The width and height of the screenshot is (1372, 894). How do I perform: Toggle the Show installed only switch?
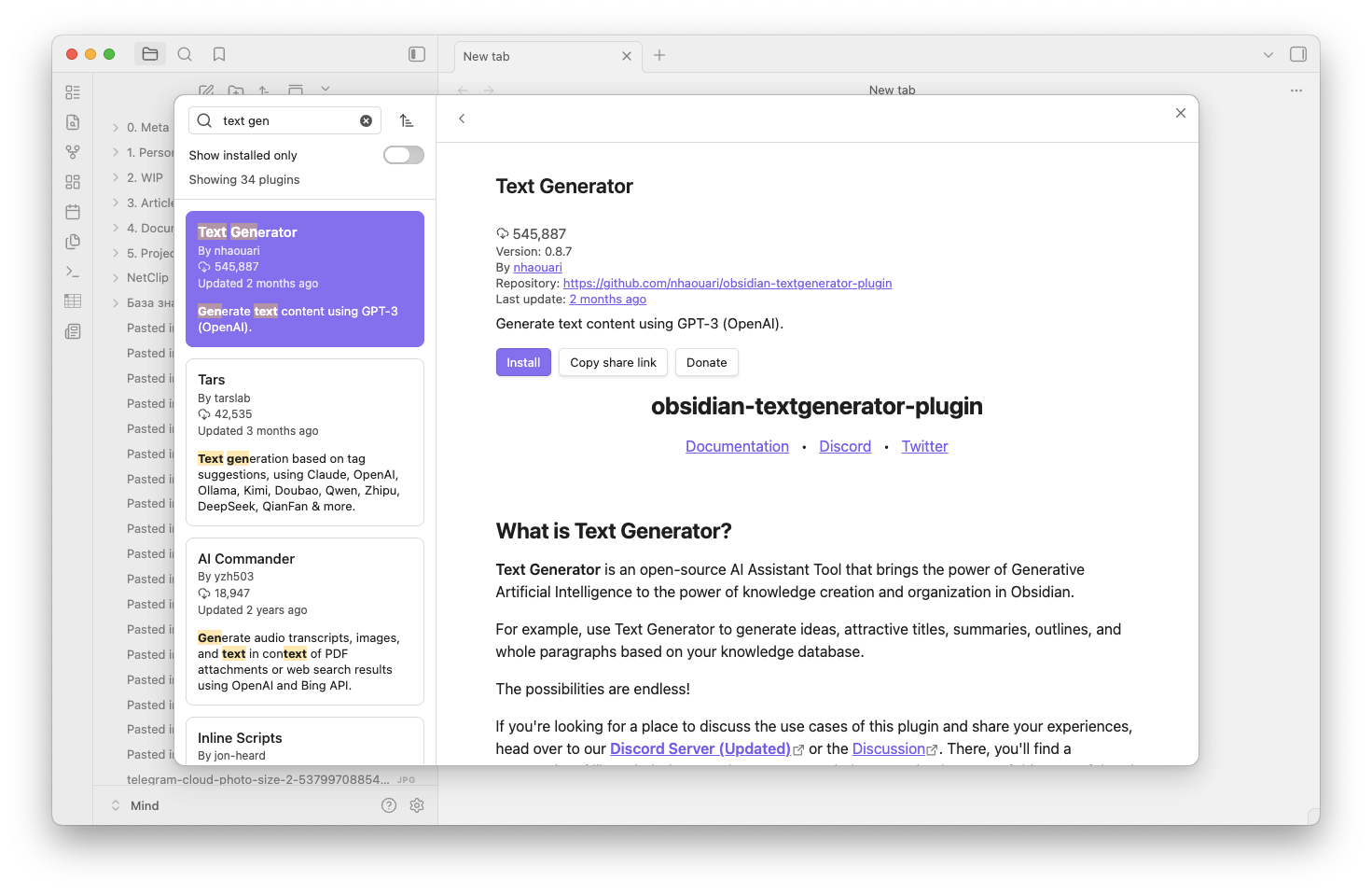click(x=404, y=155)
